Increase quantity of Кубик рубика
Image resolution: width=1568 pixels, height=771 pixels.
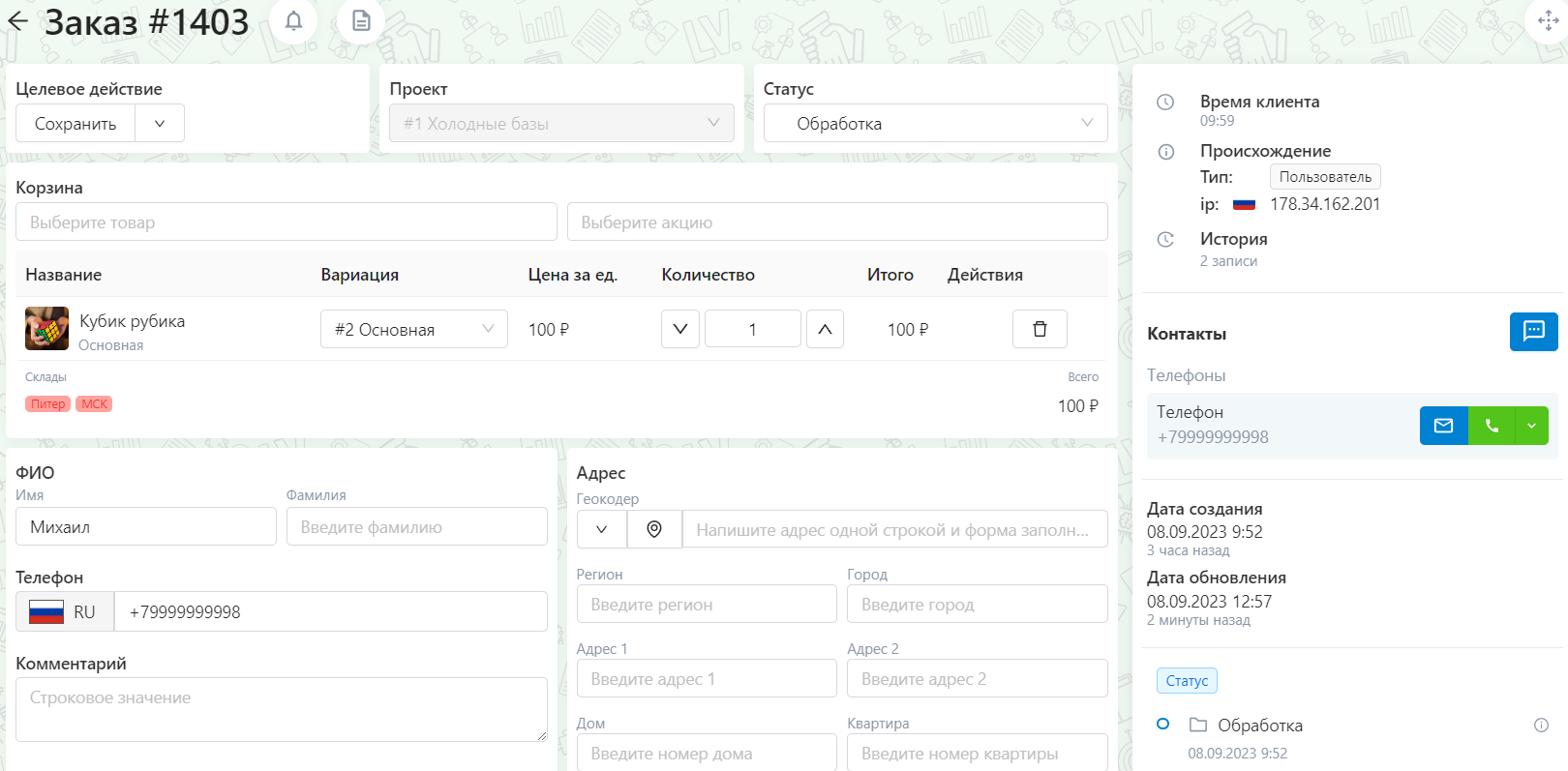(x=825, y=329)
